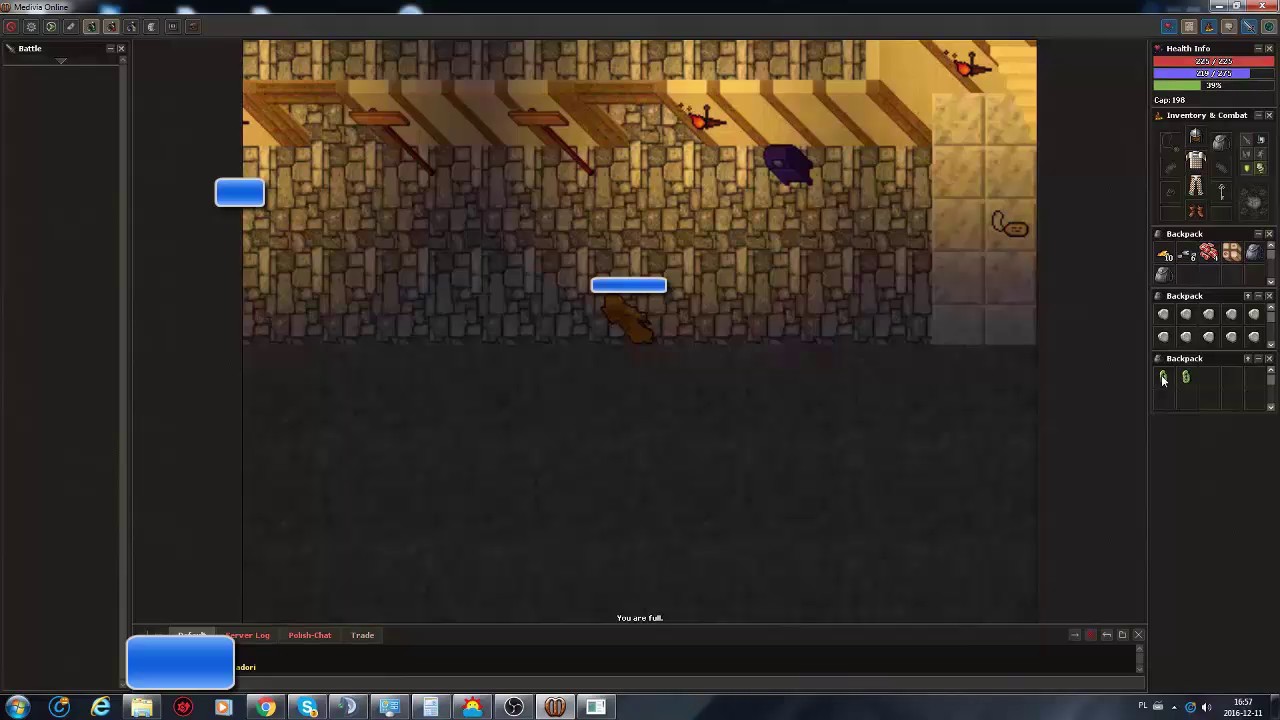Toggle the stand still mode in Combat
Image resolution: width=1280 pixels, height=720 pixels.
coord(1259,141)
